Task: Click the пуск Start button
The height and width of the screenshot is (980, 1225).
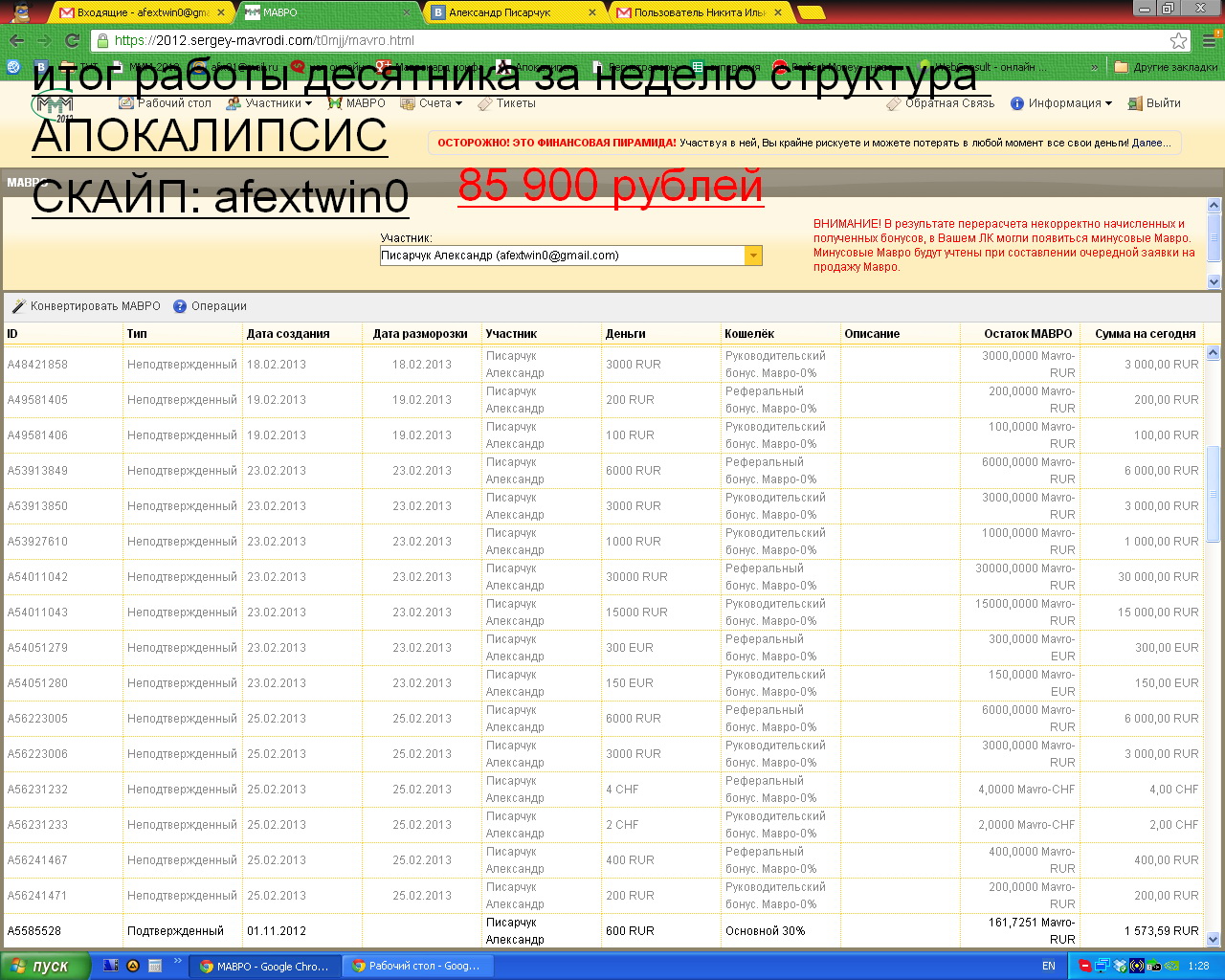Action: coord(45,966)
